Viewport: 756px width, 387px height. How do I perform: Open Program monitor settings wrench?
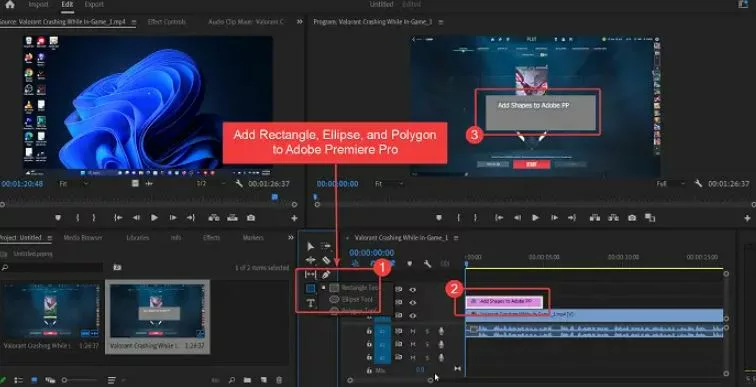pyautogui.click(x=698, y=184)
